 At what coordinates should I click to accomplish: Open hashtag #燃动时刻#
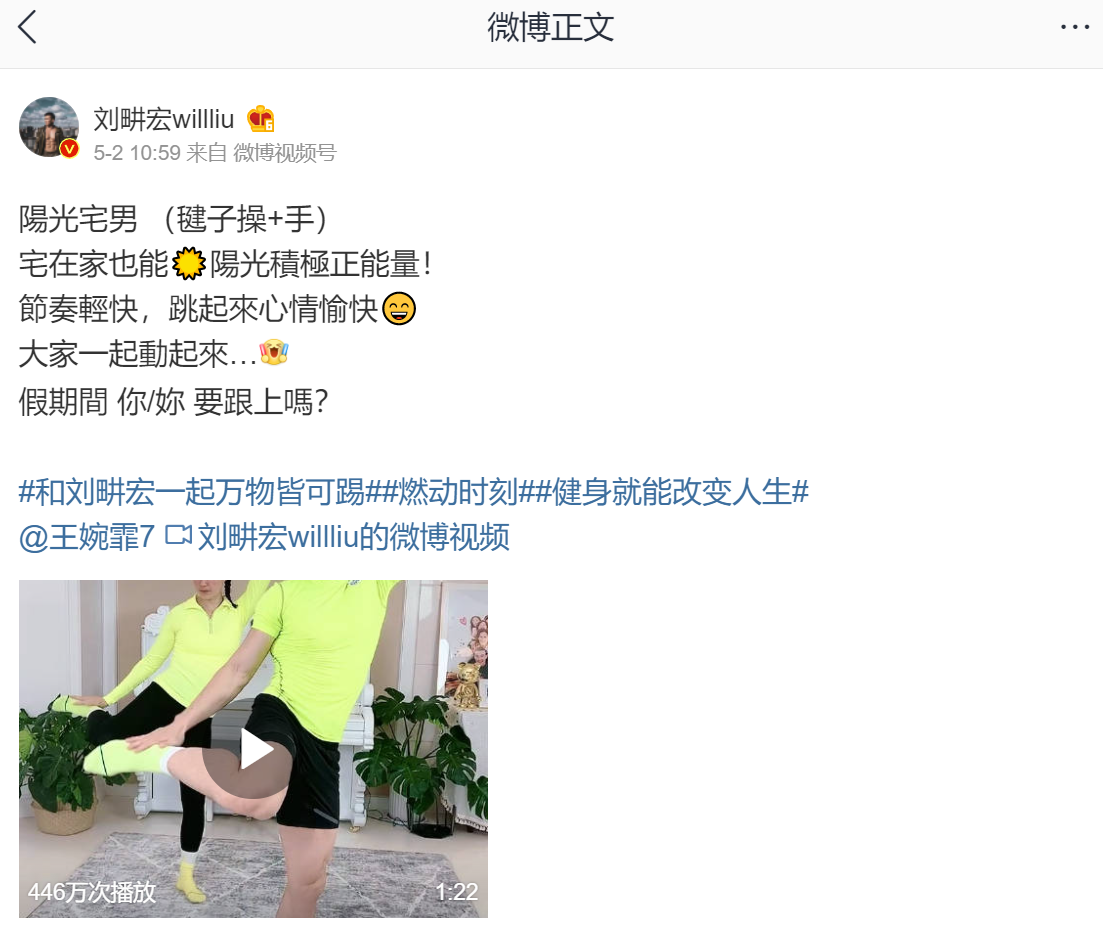tap(459, 492)
